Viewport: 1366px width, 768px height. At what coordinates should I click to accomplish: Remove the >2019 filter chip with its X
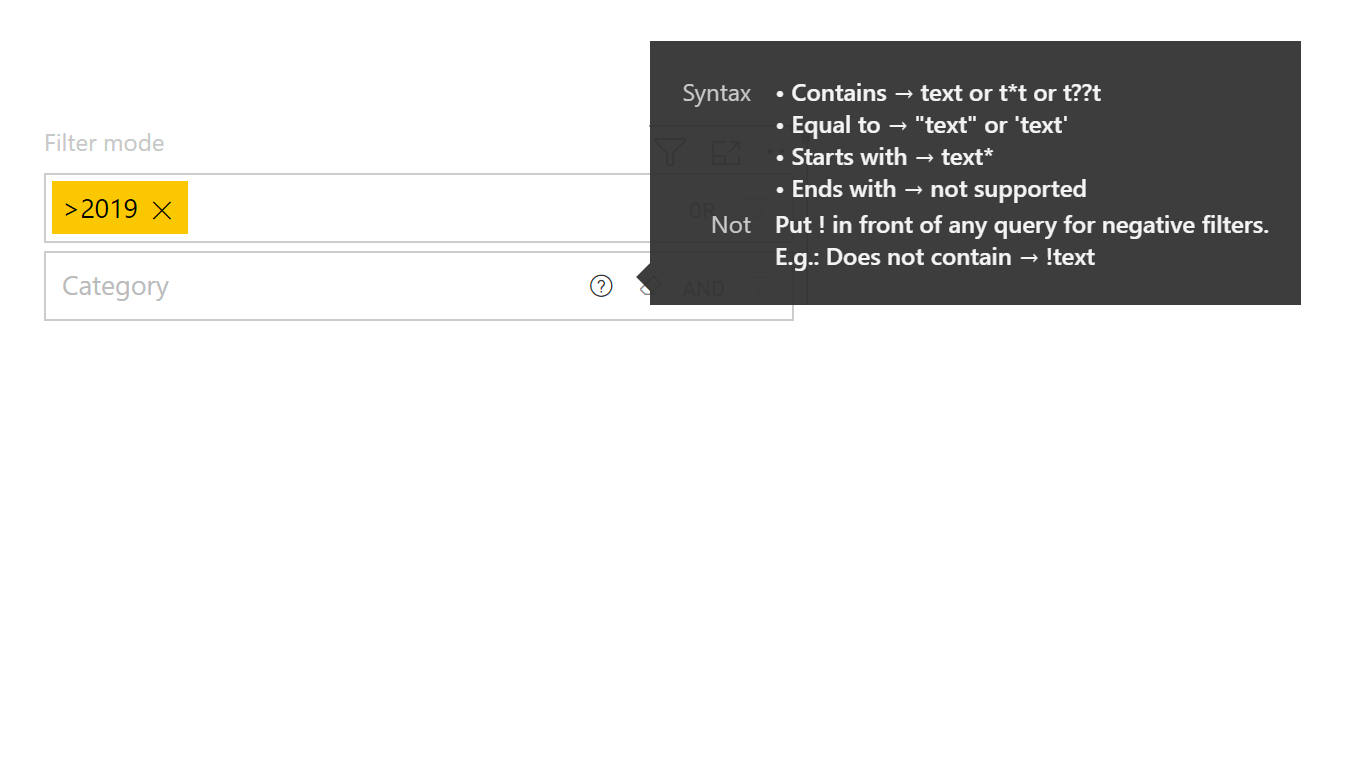tap(162, 210)
